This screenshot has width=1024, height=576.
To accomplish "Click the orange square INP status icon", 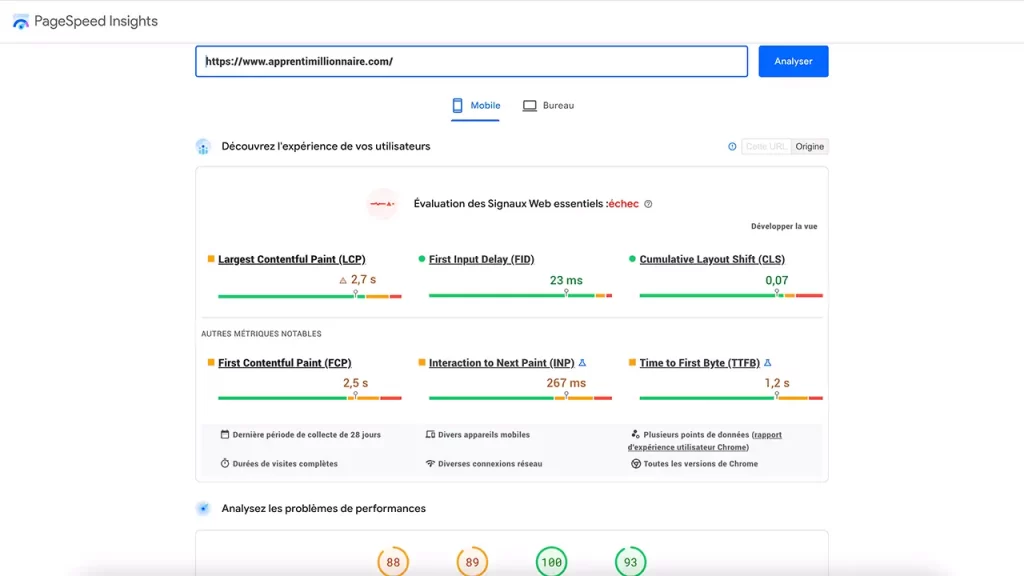I will [421, 362].
